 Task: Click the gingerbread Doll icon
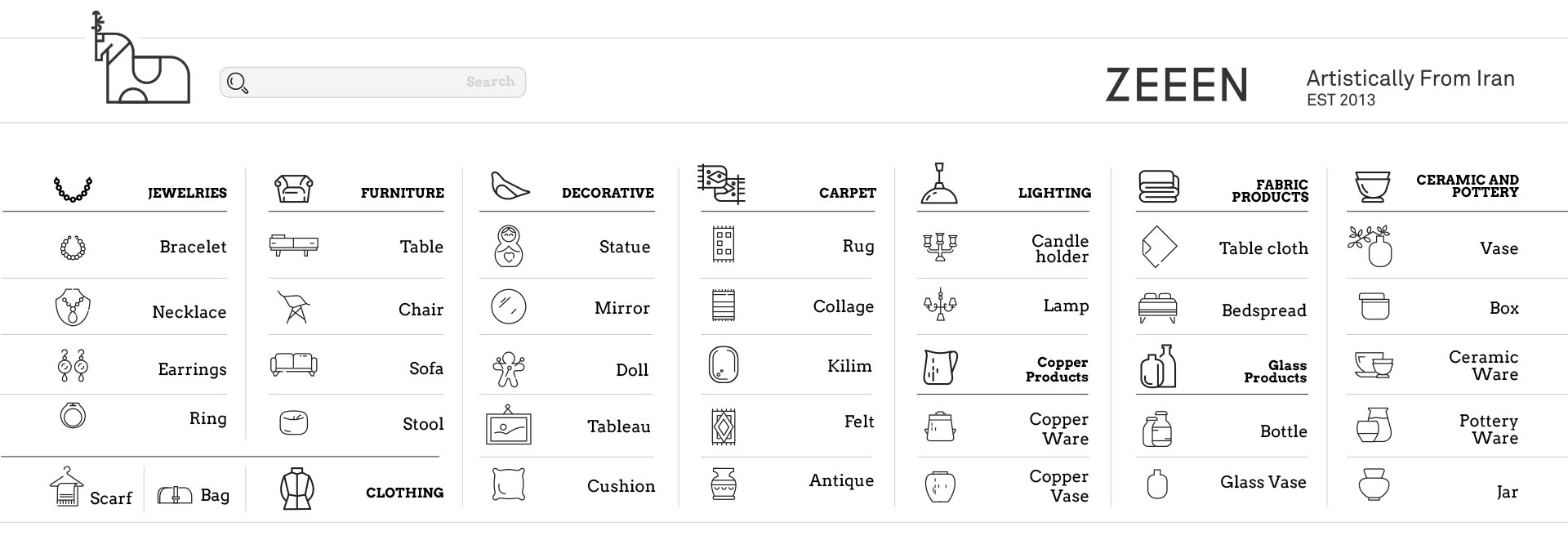509,368
